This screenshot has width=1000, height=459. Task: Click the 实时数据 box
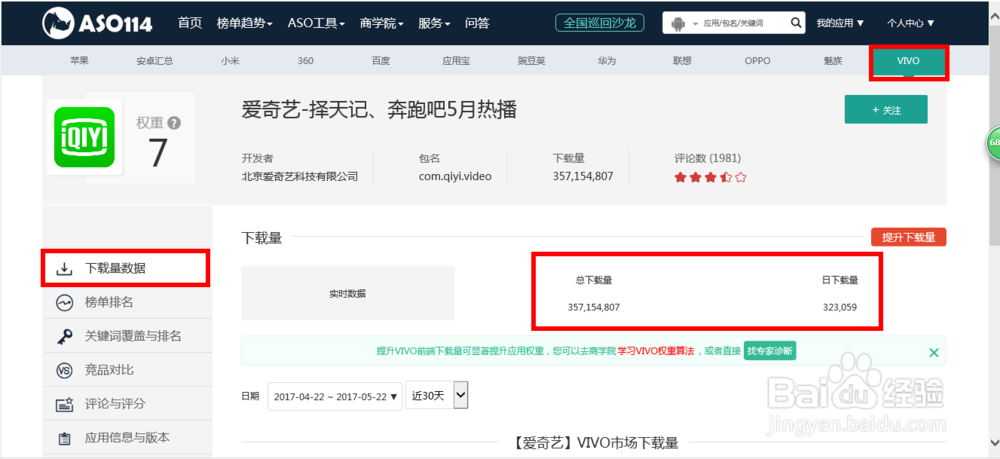pos(348,293)
